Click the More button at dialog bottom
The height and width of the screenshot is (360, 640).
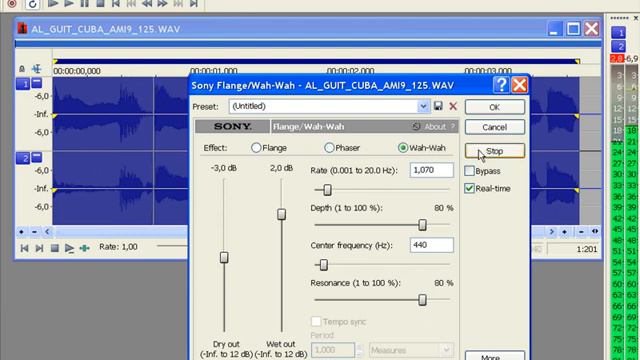coord(494,356)
